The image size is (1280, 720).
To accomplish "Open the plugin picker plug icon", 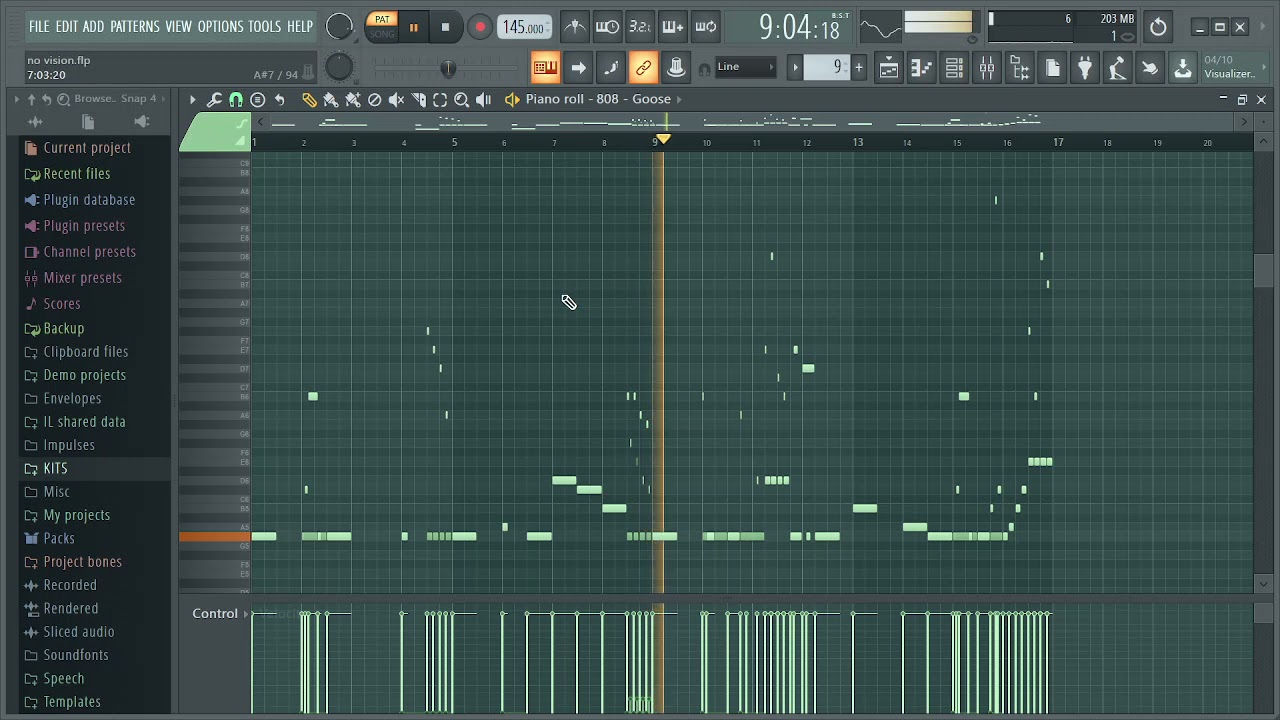I will (1085, 68).
